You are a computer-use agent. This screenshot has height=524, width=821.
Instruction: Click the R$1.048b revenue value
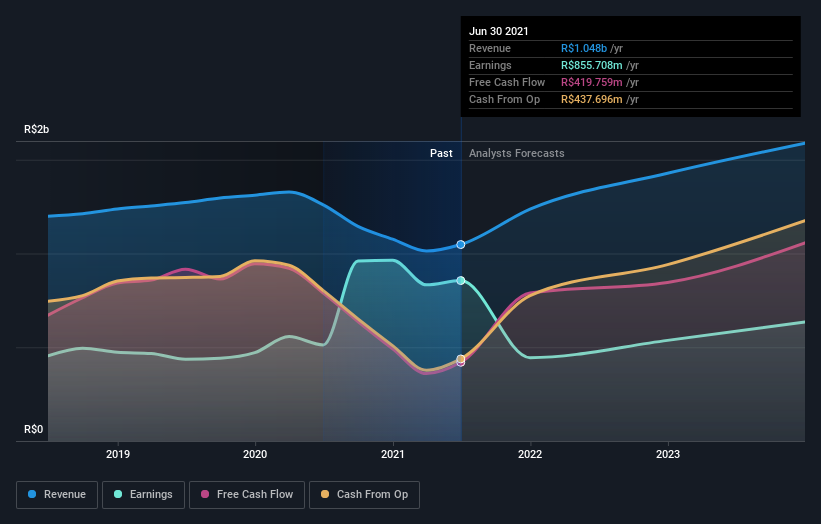pos(584,48)
